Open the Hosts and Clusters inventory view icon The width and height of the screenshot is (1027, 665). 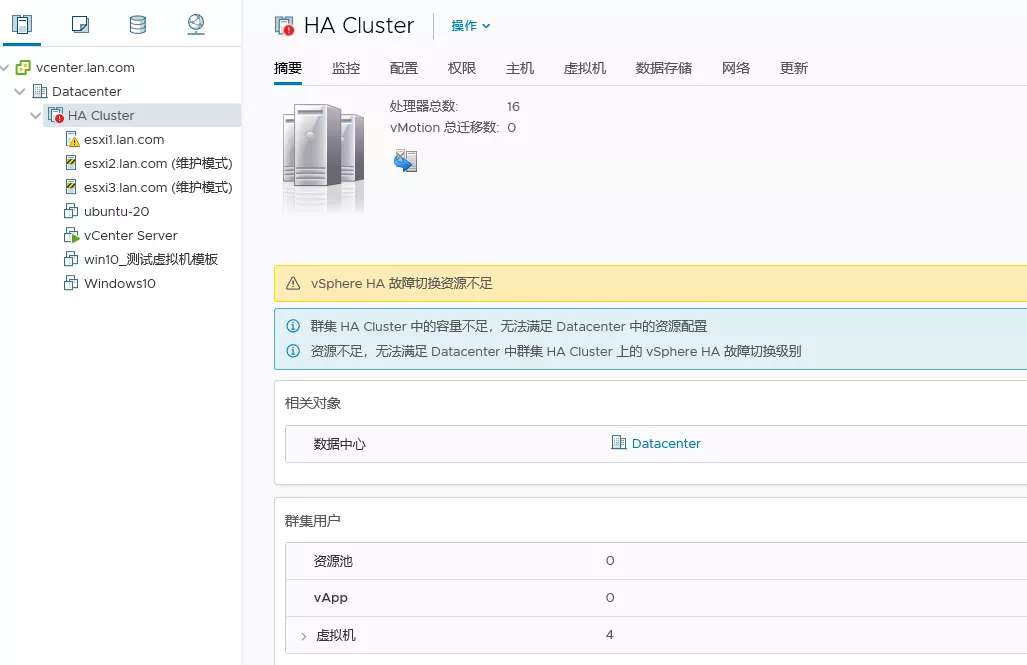click(x=21, y=25)
